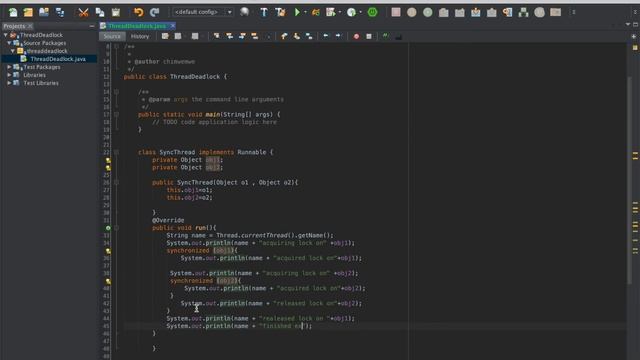
Task: Select ThreadDeadlock.java in project tree
Action: [x=58, y=59]
